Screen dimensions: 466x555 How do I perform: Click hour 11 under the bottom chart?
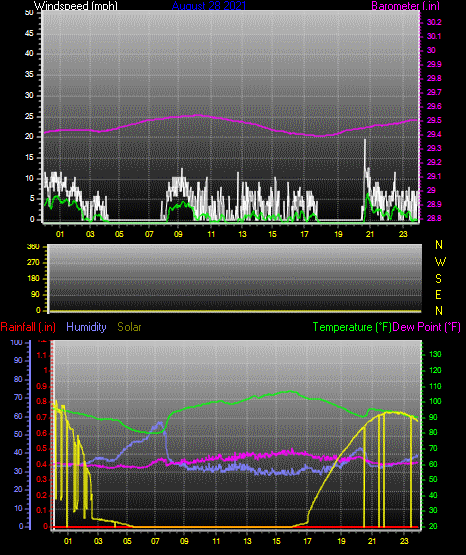click(x=216, y=541)
